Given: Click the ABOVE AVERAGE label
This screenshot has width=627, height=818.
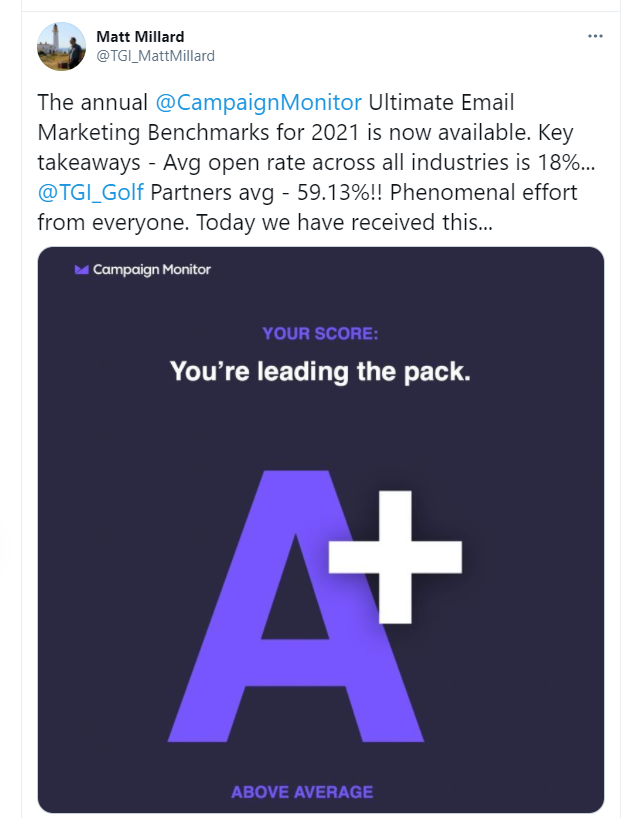Looking at the screenshot, I should coord(302,792).
